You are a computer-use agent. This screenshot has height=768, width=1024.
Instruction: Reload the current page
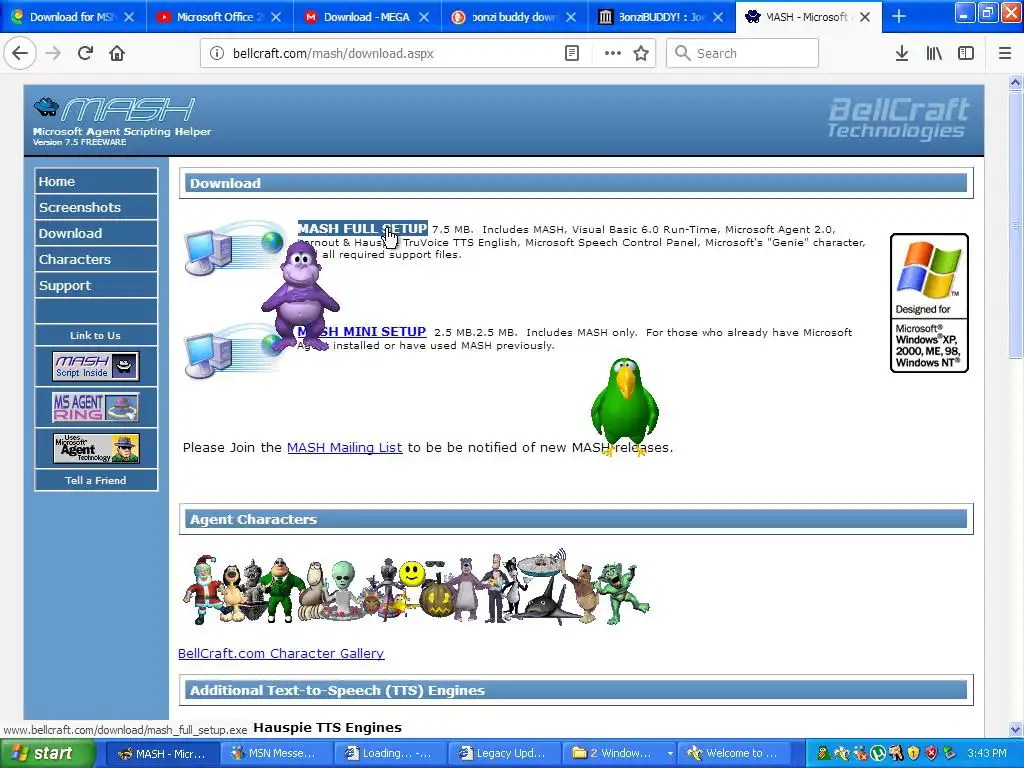(85, 54)
